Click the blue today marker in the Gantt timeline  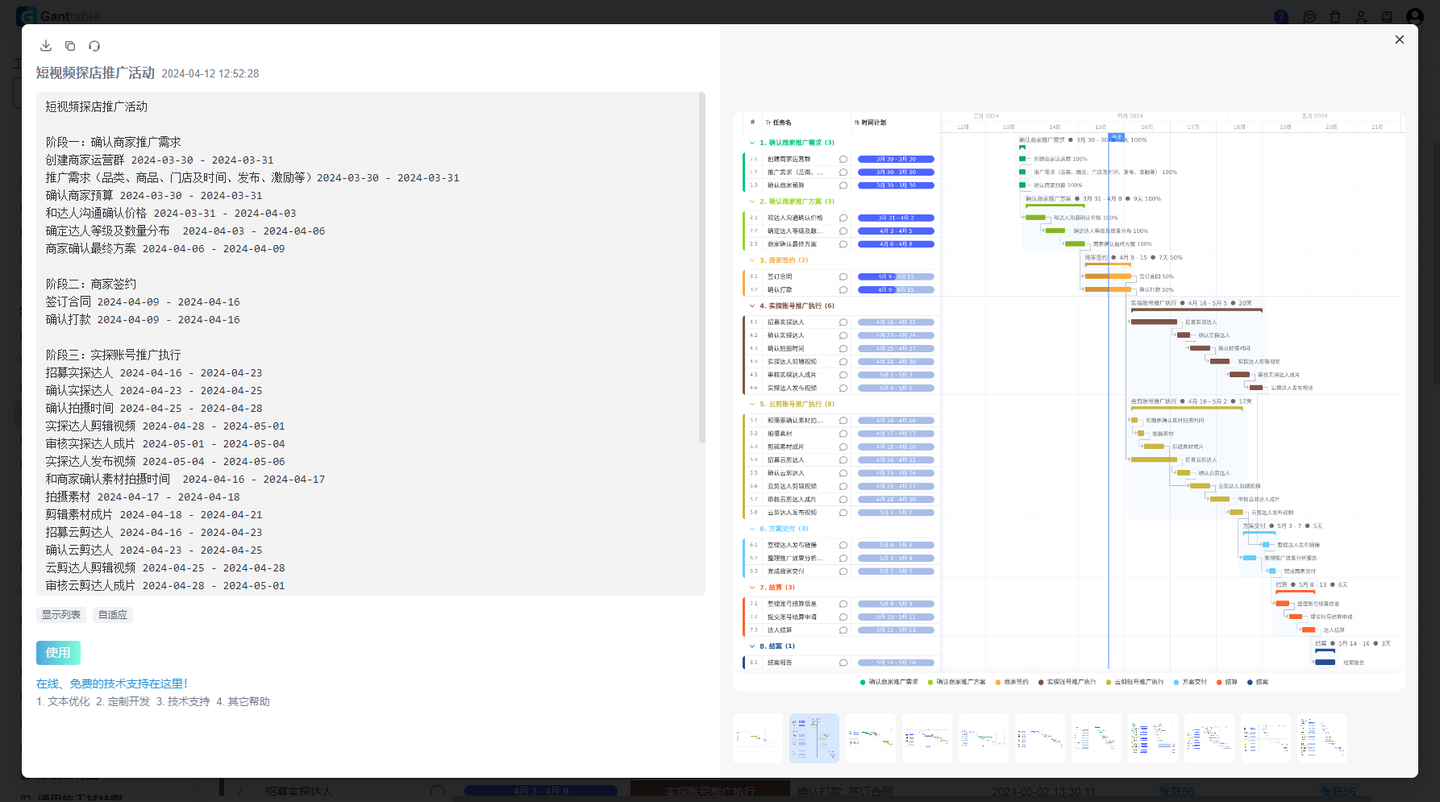[x=1117, y=137]
